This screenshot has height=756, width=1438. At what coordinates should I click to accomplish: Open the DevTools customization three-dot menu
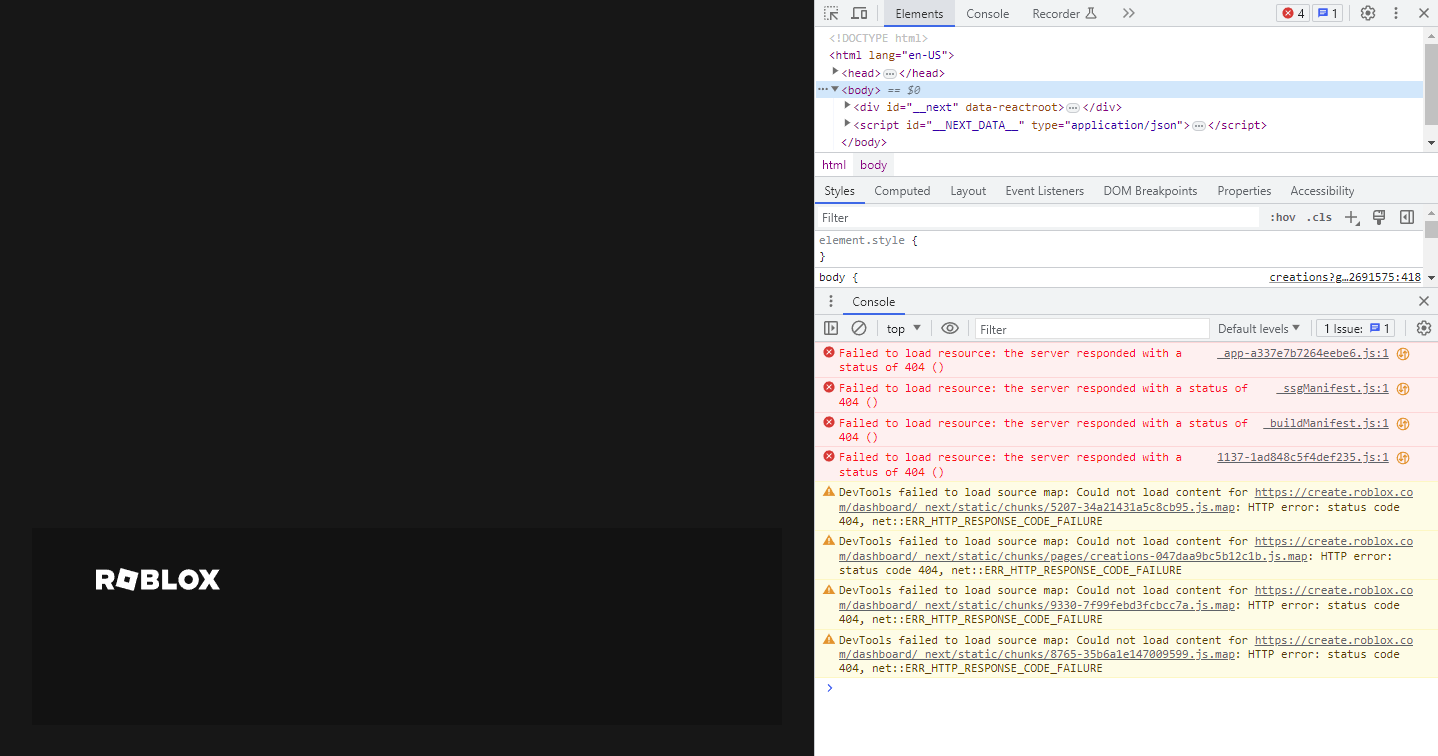click(1396, 13)
